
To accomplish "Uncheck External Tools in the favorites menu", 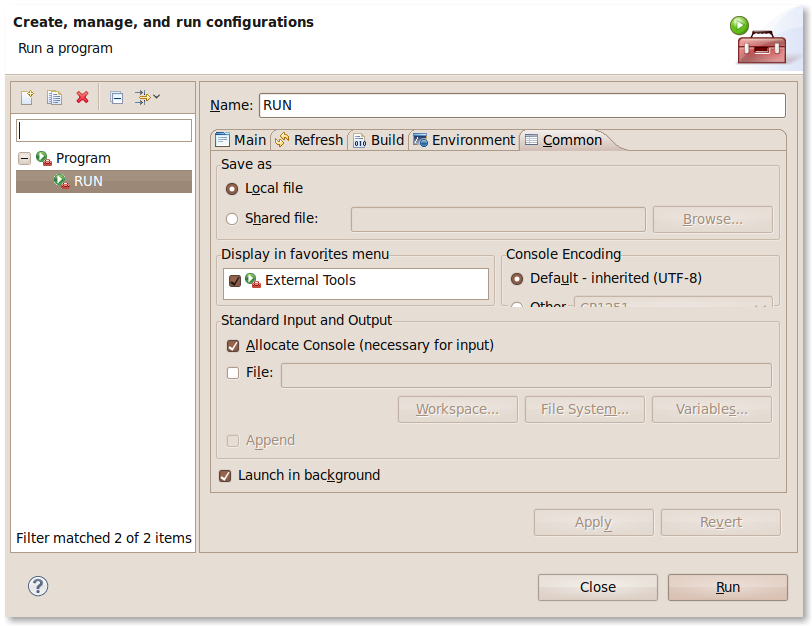I will (235, 281).
